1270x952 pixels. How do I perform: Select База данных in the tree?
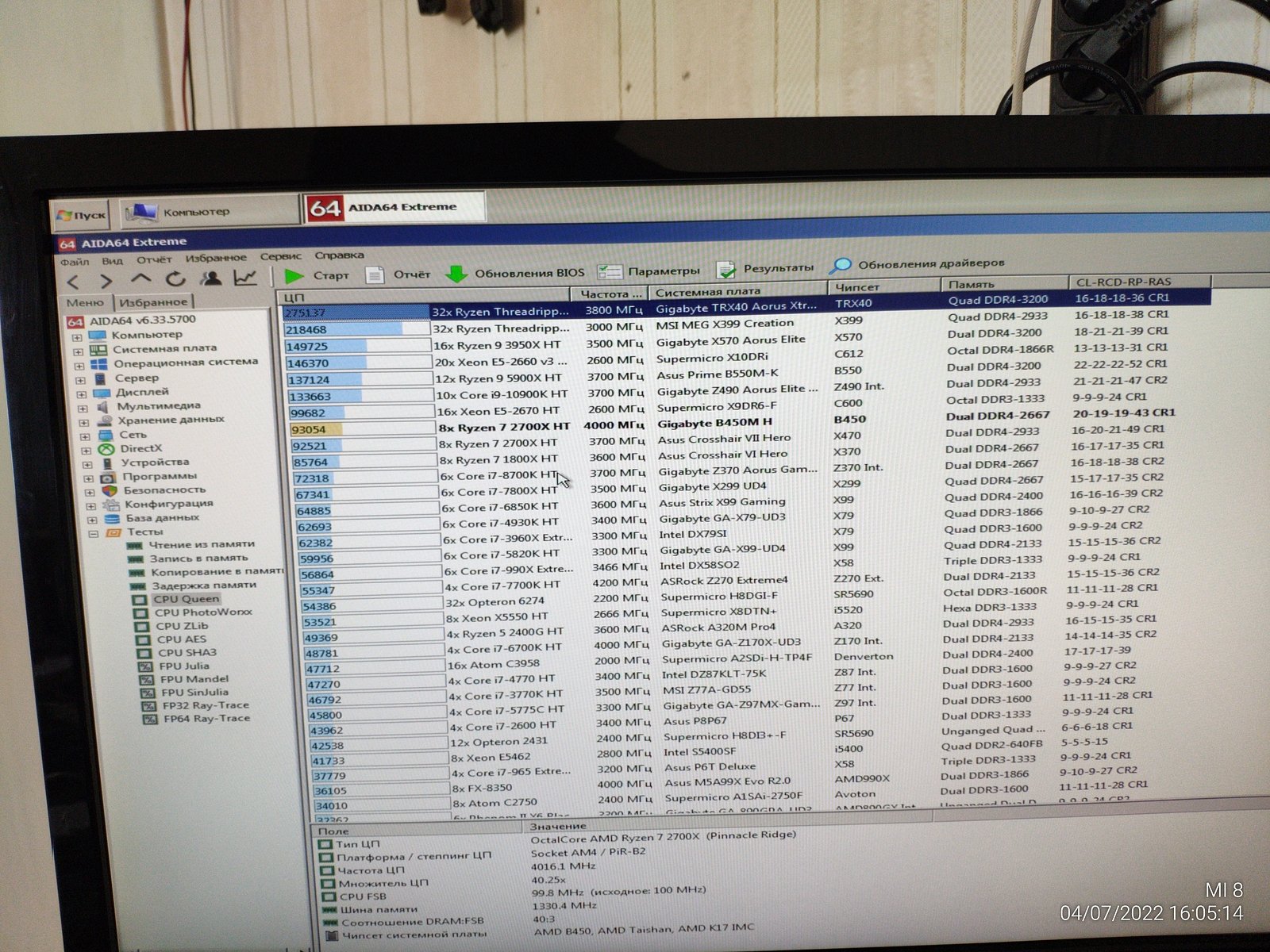point(152,518)
